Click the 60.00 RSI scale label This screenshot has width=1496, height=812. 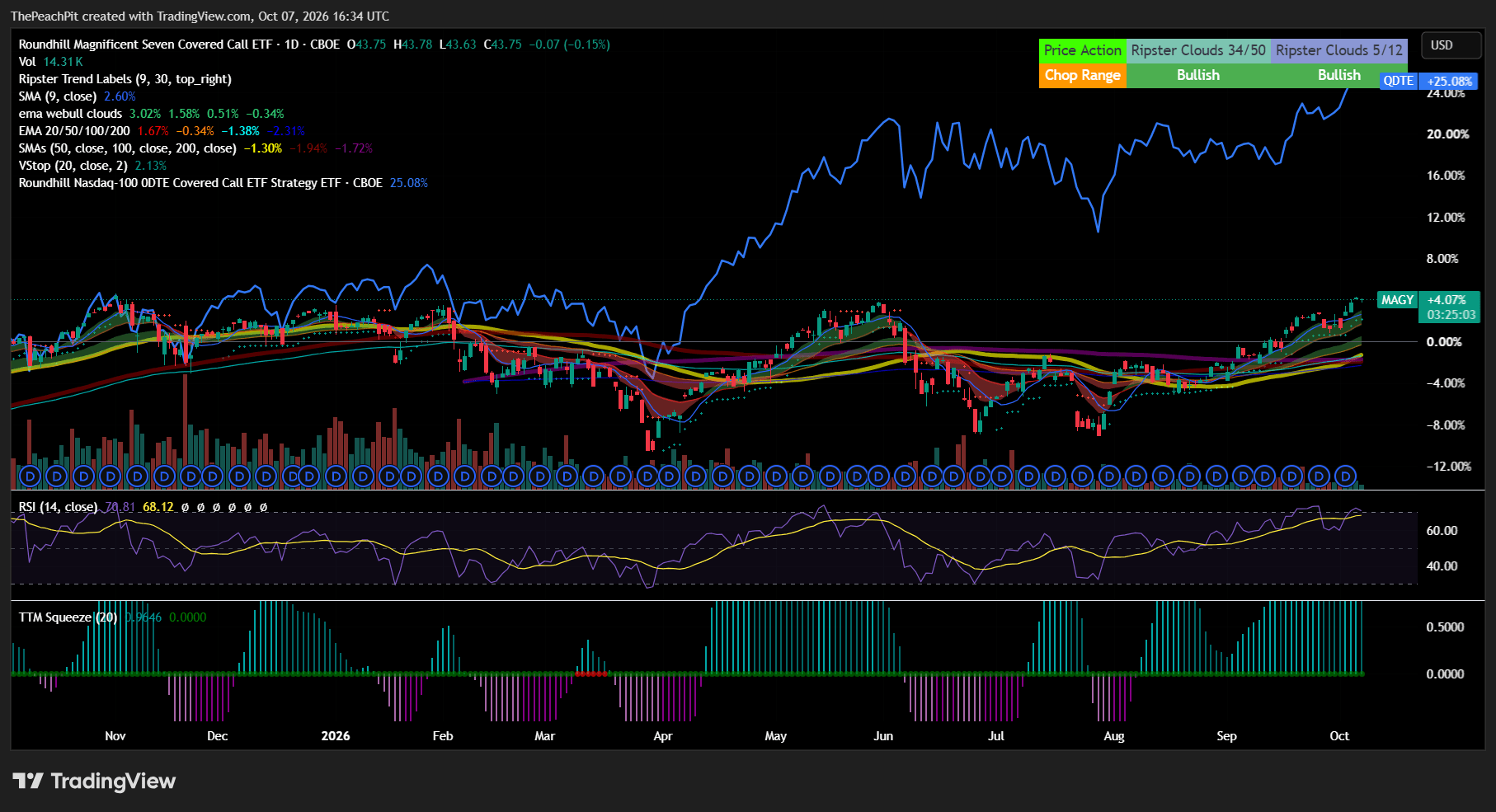[x=1442, y=531]
